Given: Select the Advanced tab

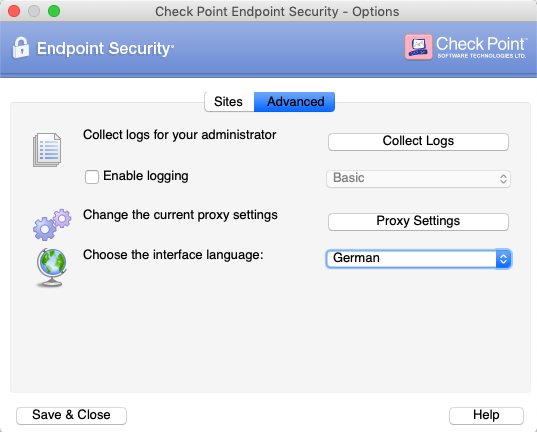Looking at the screenshot, I should 295,102.
